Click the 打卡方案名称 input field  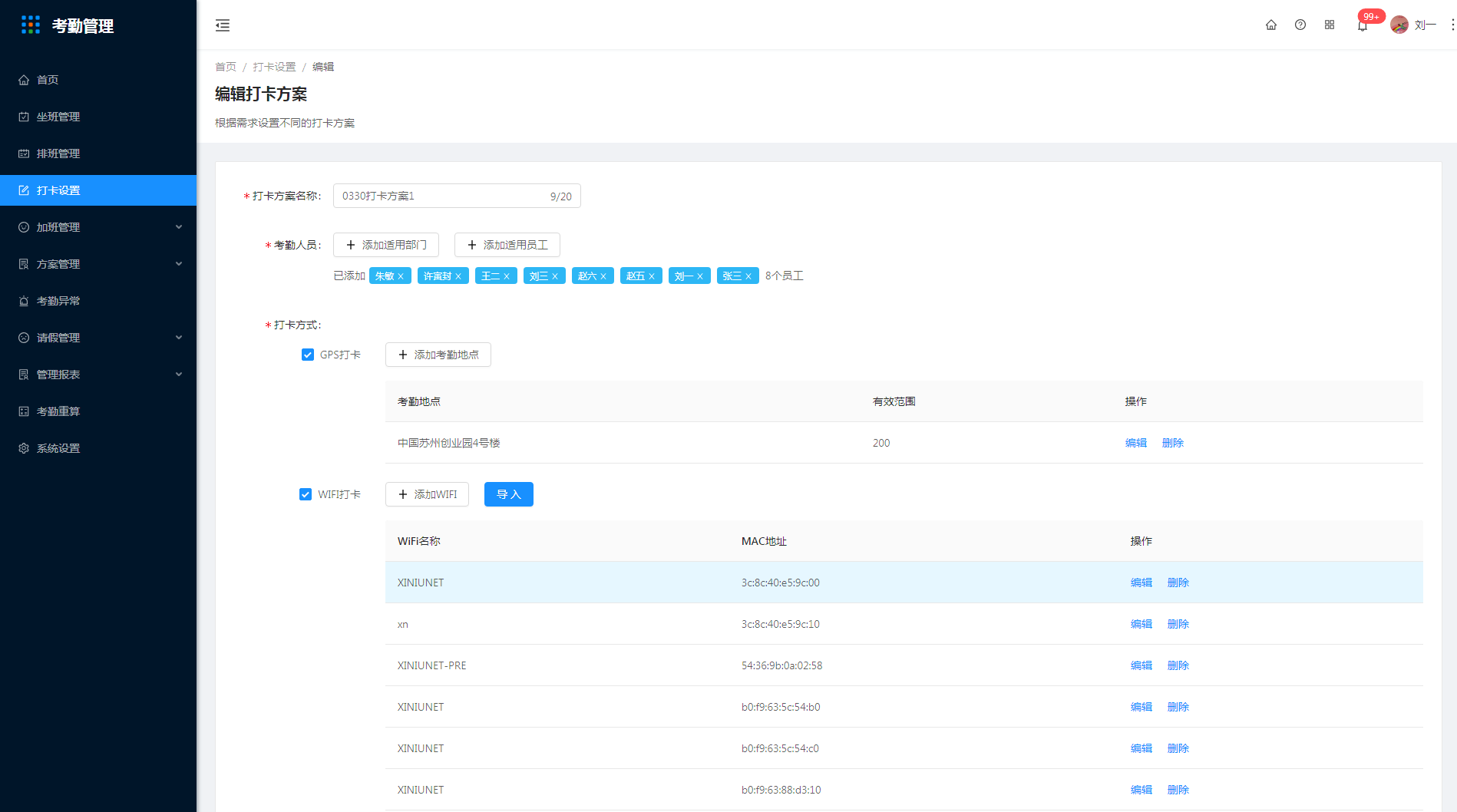pos(457,196)
